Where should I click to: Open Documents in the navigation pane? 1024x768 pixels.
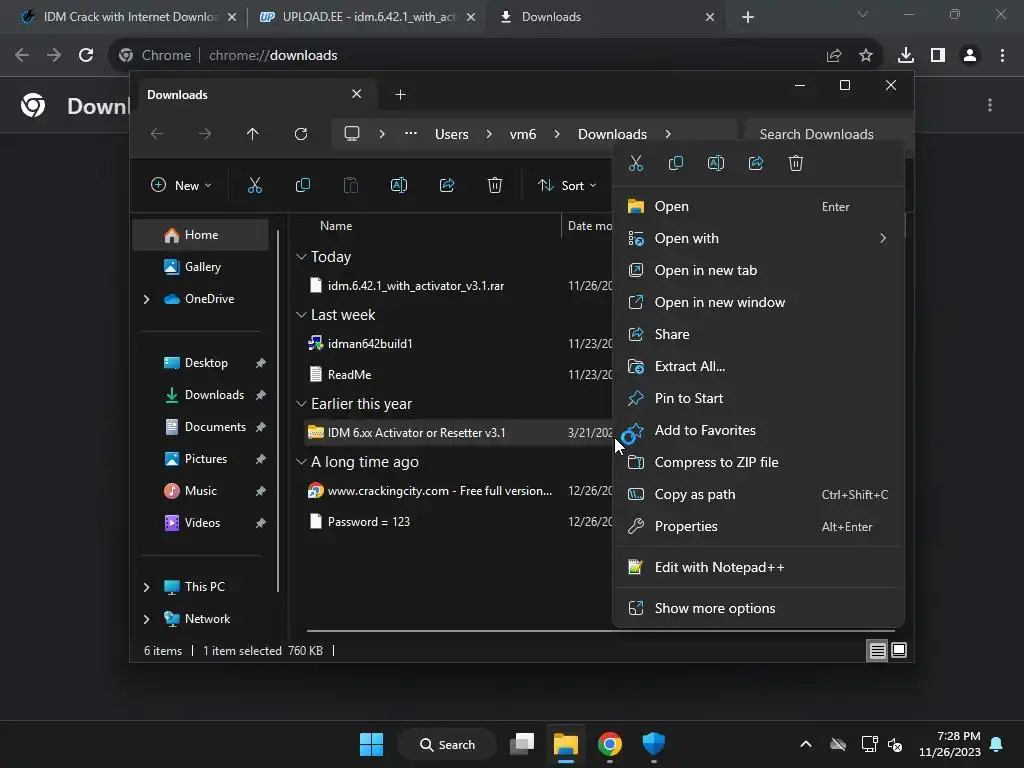coord(201,427)
